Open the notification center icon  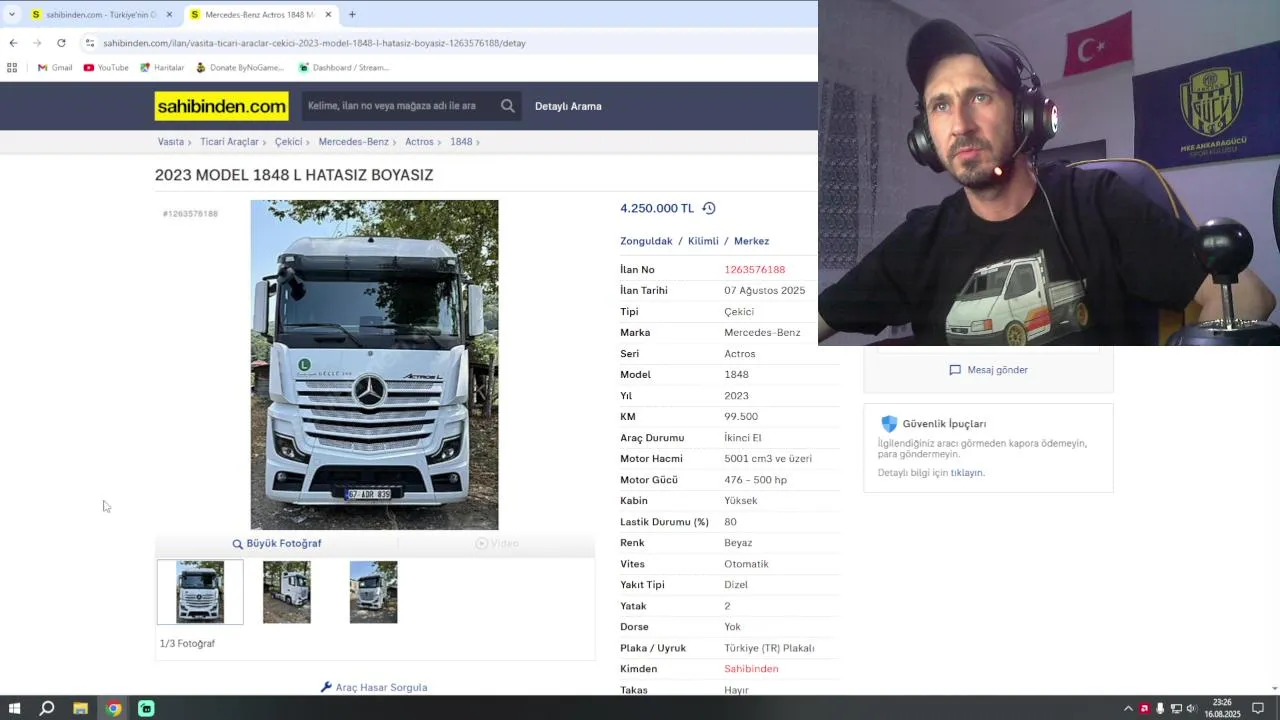pos(1258,708)
